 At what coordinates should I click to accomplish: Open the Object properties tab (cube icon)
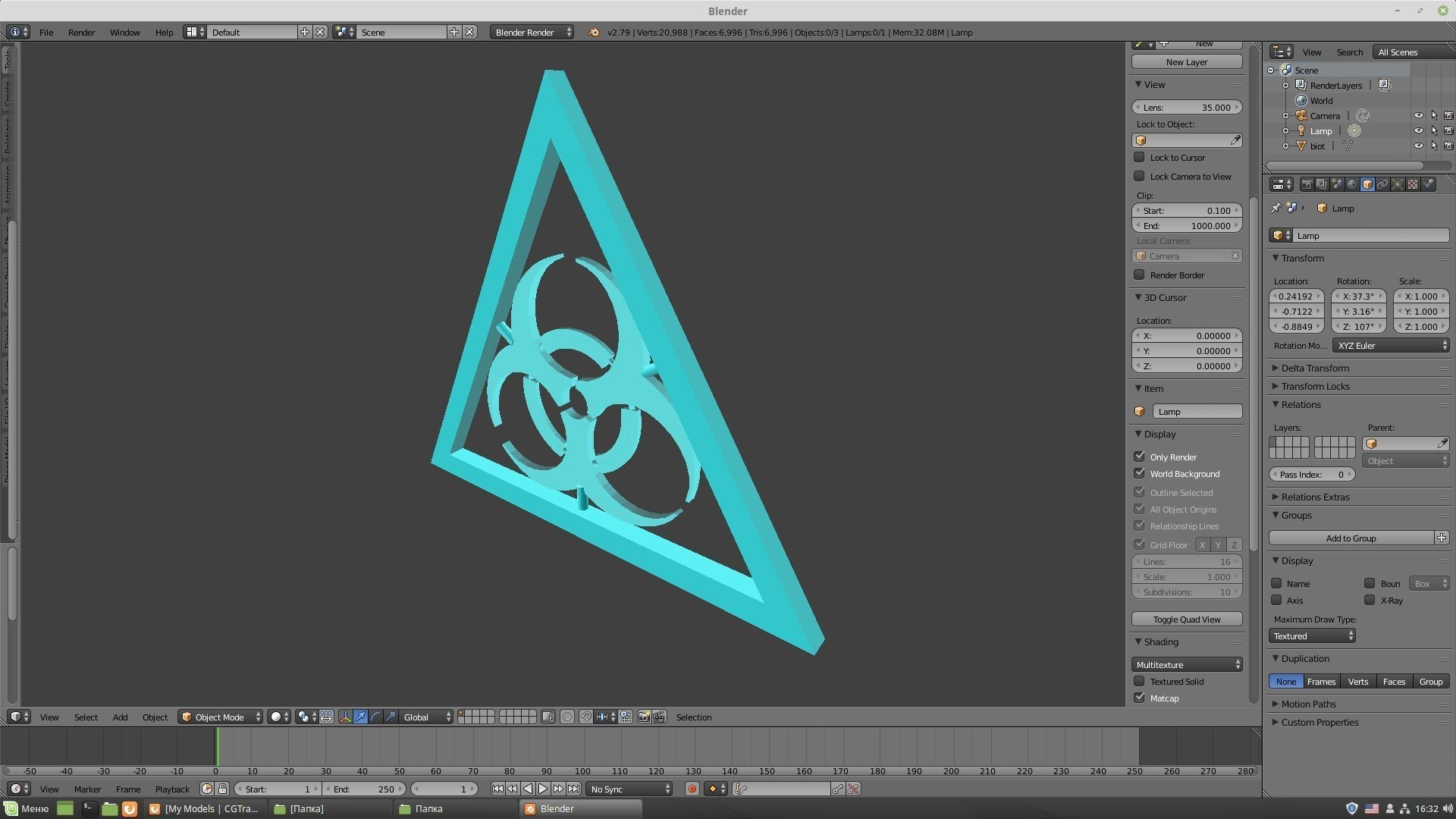[1367, 184]
